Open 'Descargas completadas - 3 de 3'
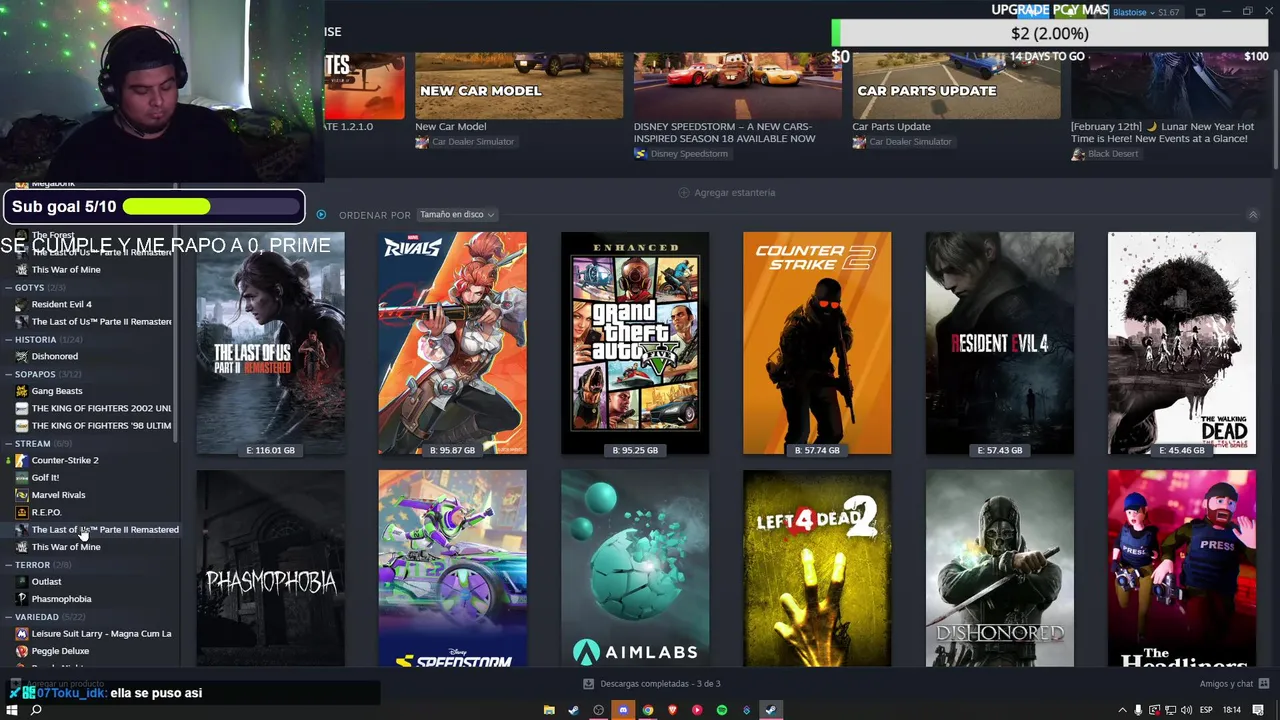Image resolution: width=1280 pixels, height=720 pixels. [660, 684]
